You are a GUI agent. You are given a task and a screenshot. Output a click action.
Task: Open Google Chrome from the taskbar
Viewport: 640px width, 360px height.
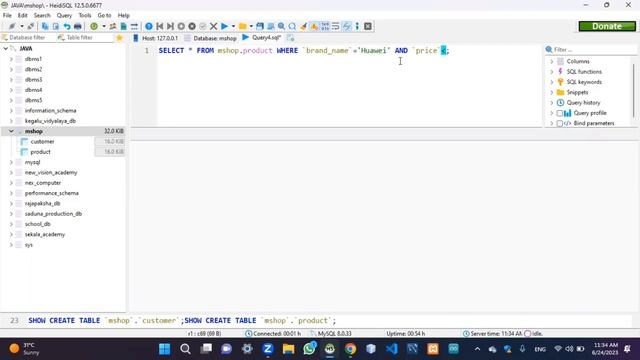tap(350, 349)
